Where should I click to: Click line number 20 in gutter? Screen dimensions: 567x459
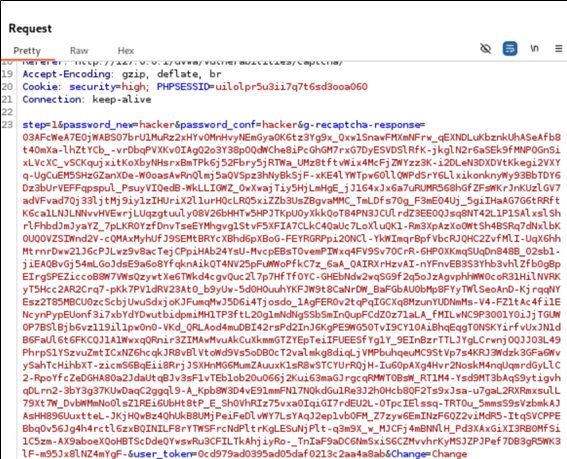[x=7, y=87]
